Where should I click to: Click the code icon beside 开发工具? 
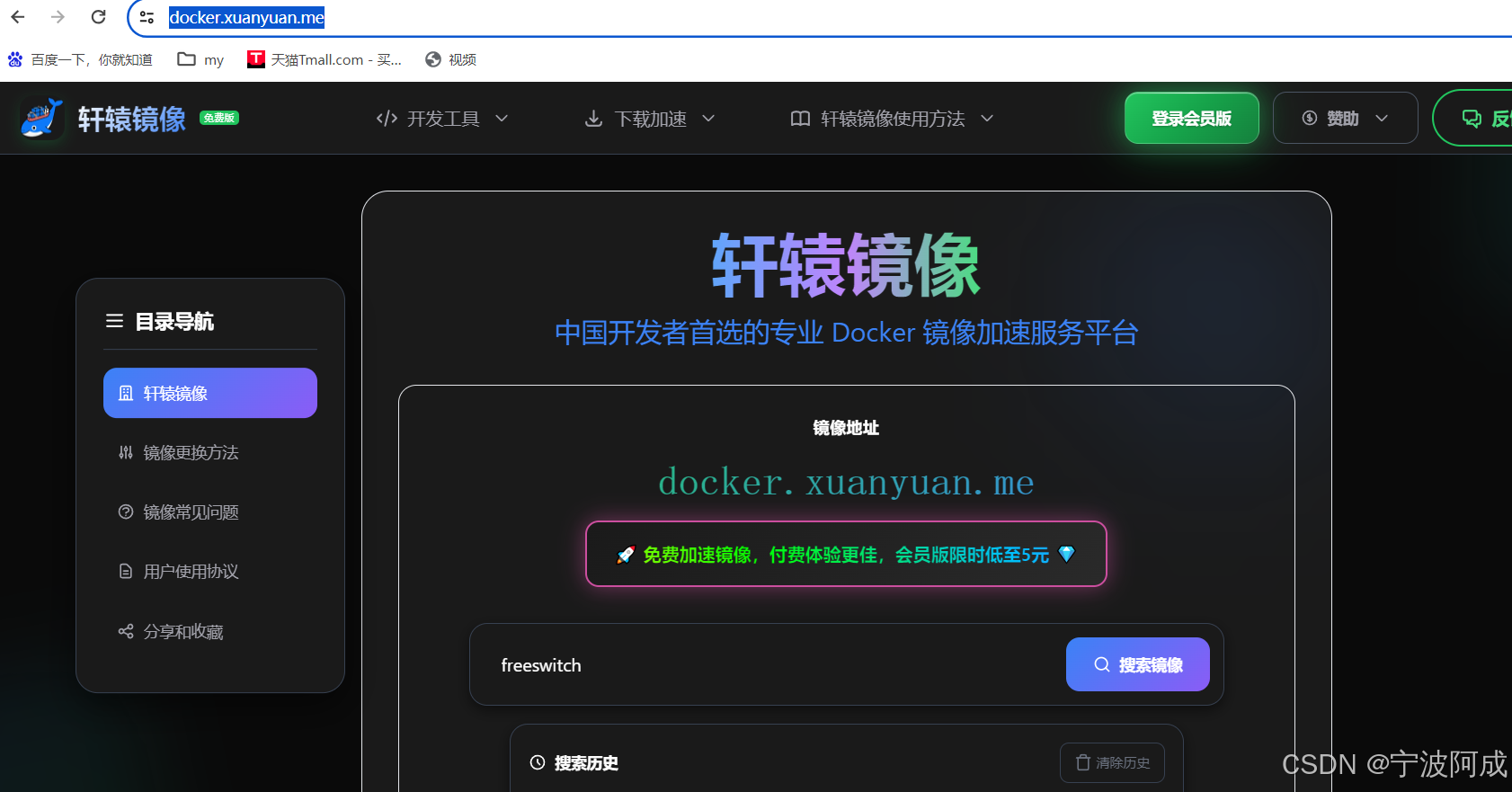pyautogui.click(x=387, y=119)
